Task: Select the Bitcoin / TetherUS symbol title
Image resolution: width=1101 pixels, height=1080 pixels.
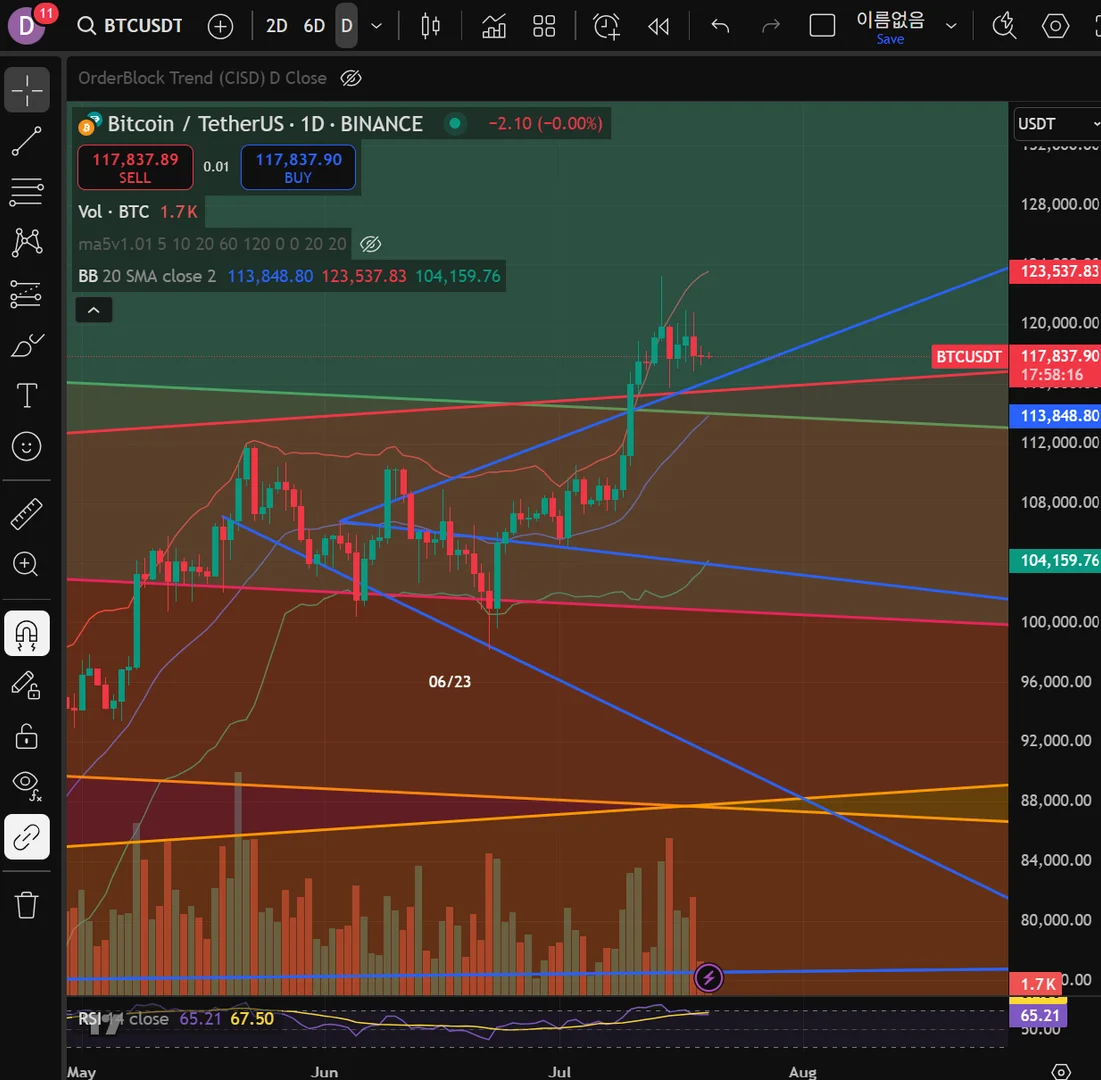Action: pyautogui.click(x=264, y=124)
